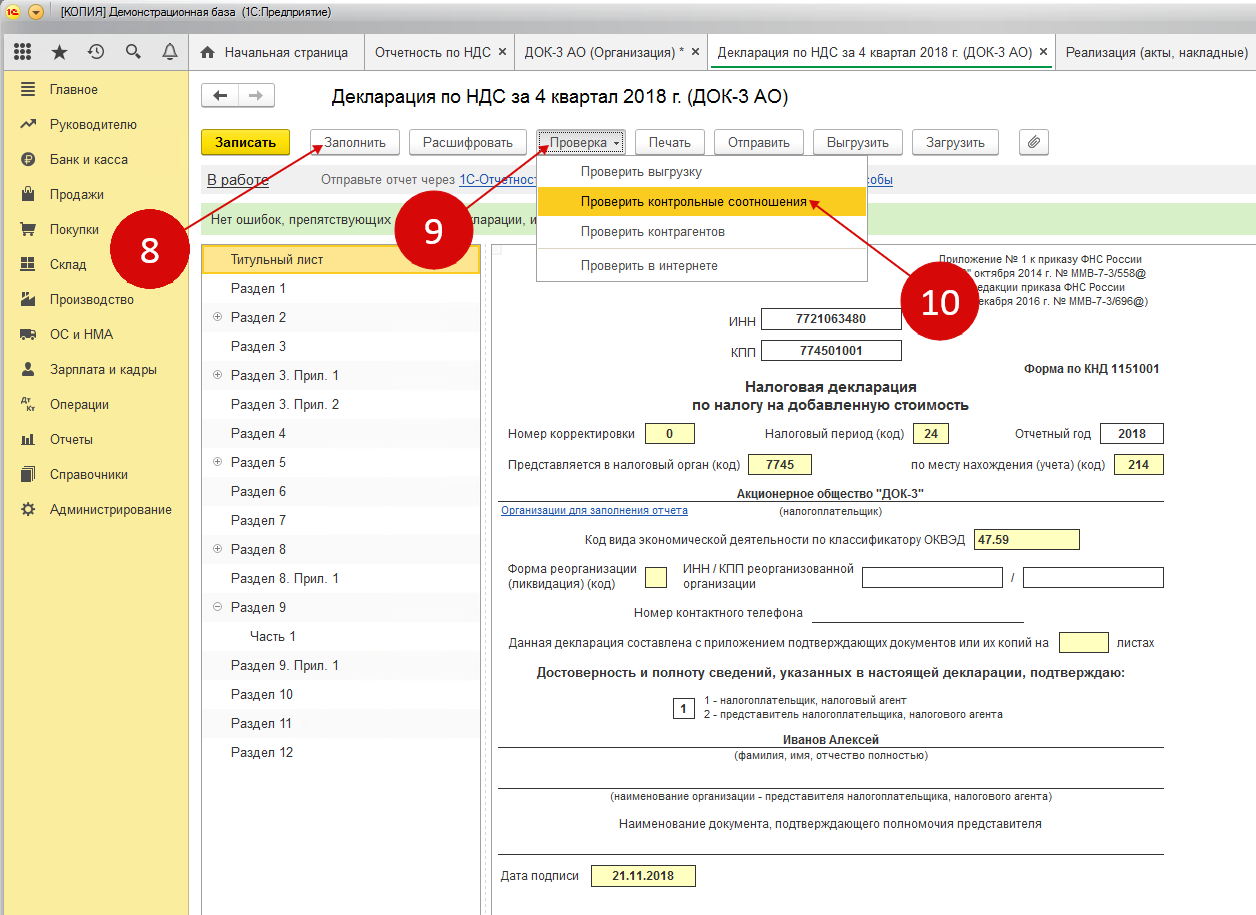
Task: Click the Favorites star icon
Action: 59,52
